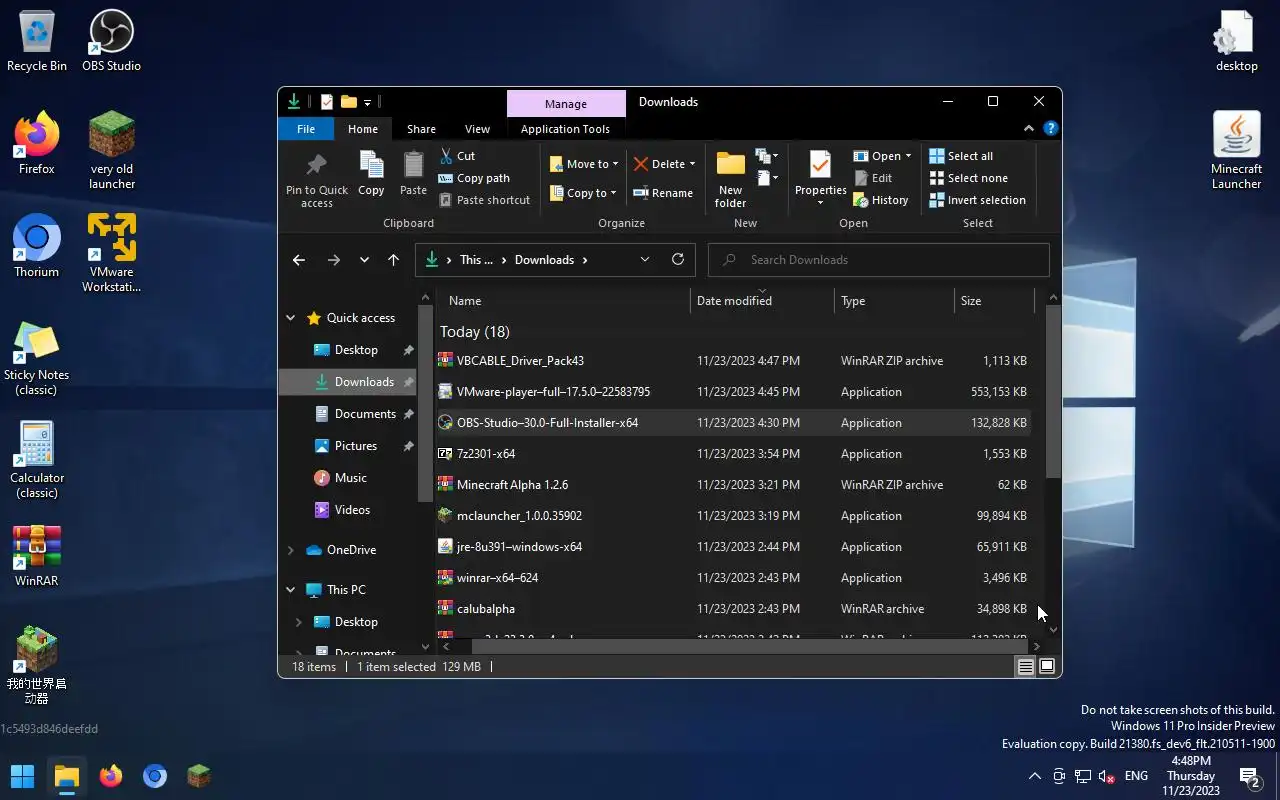Screen dimensions: 1280x800
Task: Click the Forward navigation arrow
Action: point(334,260)
